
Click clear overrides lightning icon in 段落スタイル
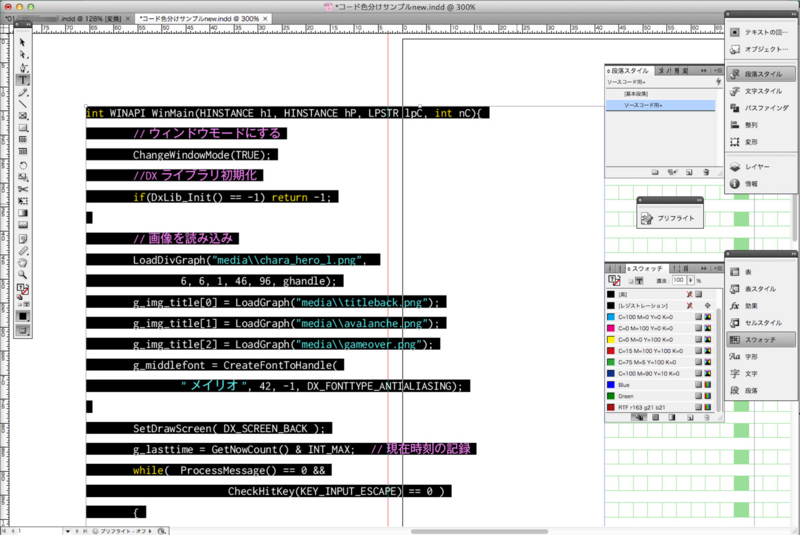click(718, 82)
